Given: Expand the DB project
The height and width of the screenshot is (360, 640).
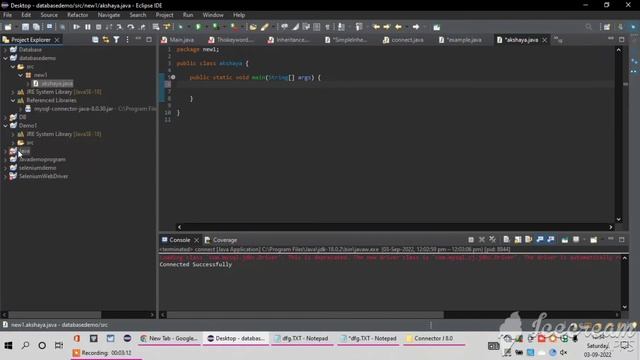Looking at the screenshot, I should click(x=5, y=117).
